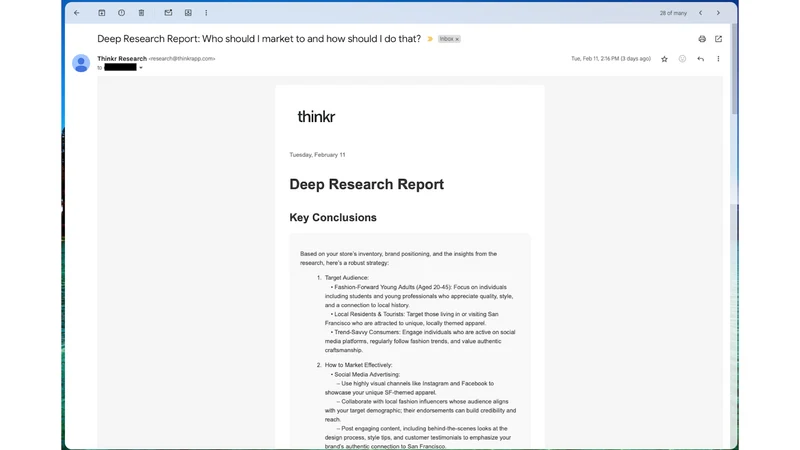Screen dimensions: 800x450
Task: Click the 'Tuesday, February 11' date line
Action: click(x=317, y=155)
